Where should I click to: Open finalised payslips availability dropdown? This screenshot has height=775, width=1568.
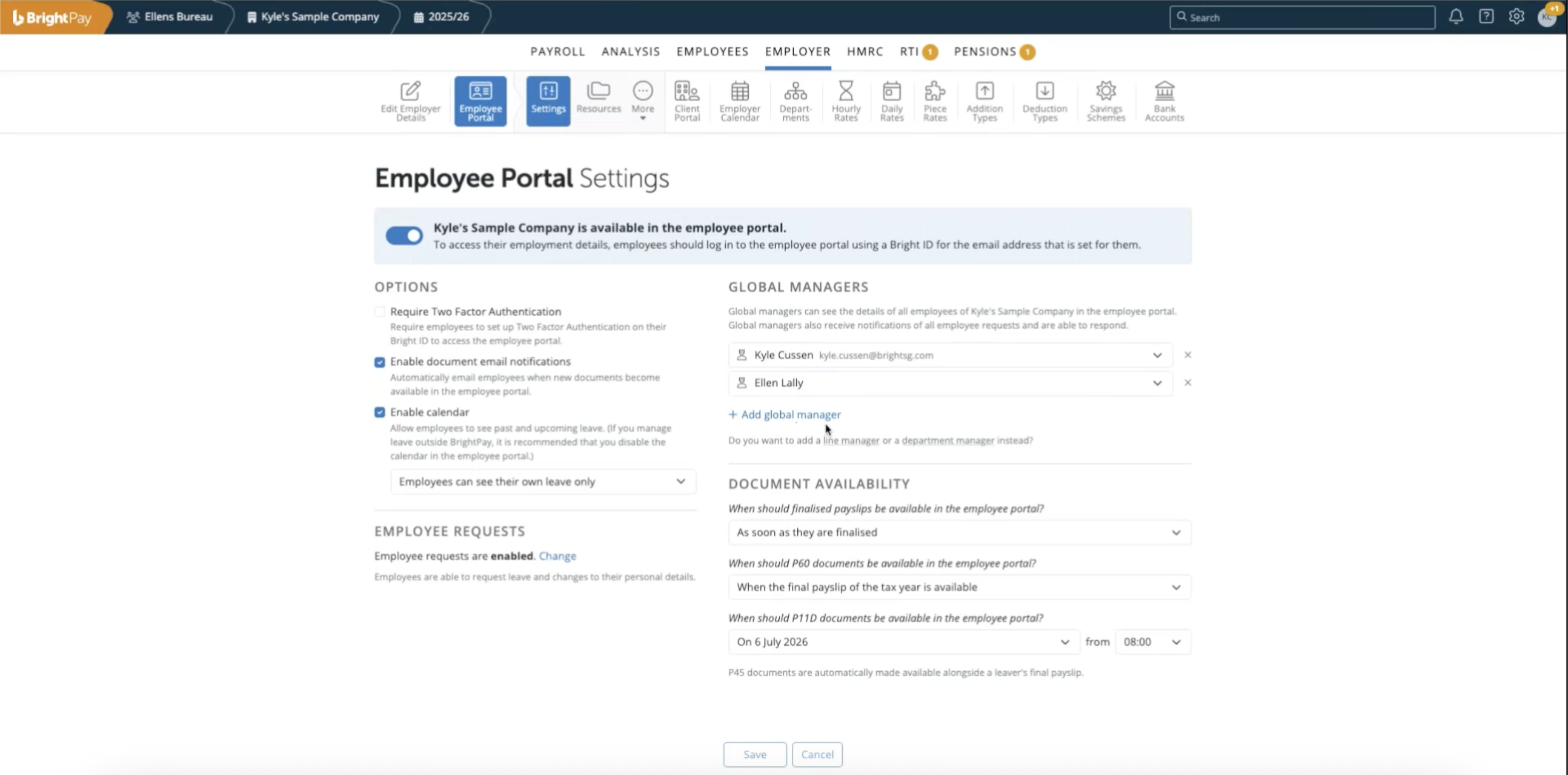click(959, 532)
